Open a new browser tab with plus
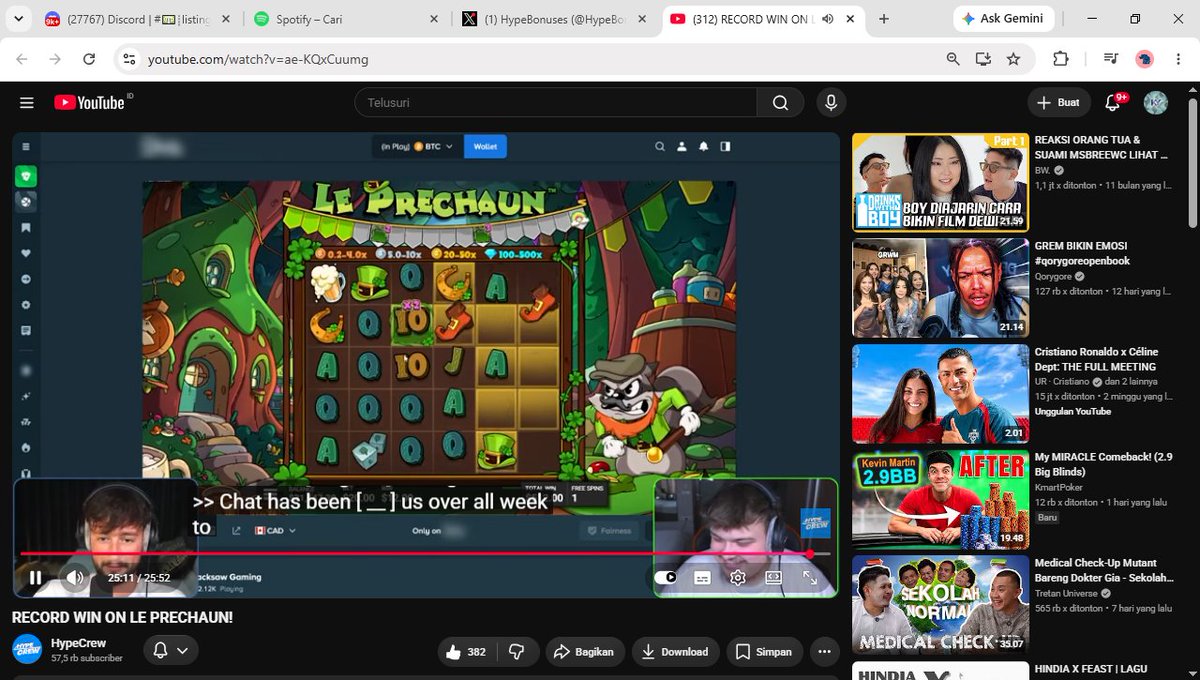Image resolution: width=1200 pixels, height=680 pixels. (884, 19)
